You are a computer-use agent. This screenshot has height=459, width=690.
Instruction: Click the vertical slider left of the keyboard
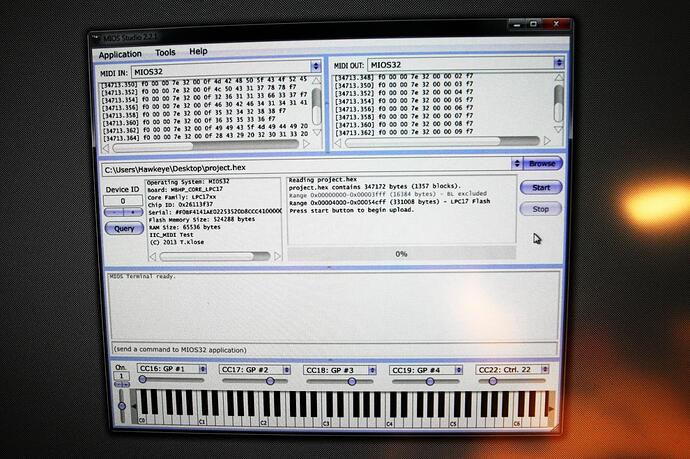pos(122,404)
